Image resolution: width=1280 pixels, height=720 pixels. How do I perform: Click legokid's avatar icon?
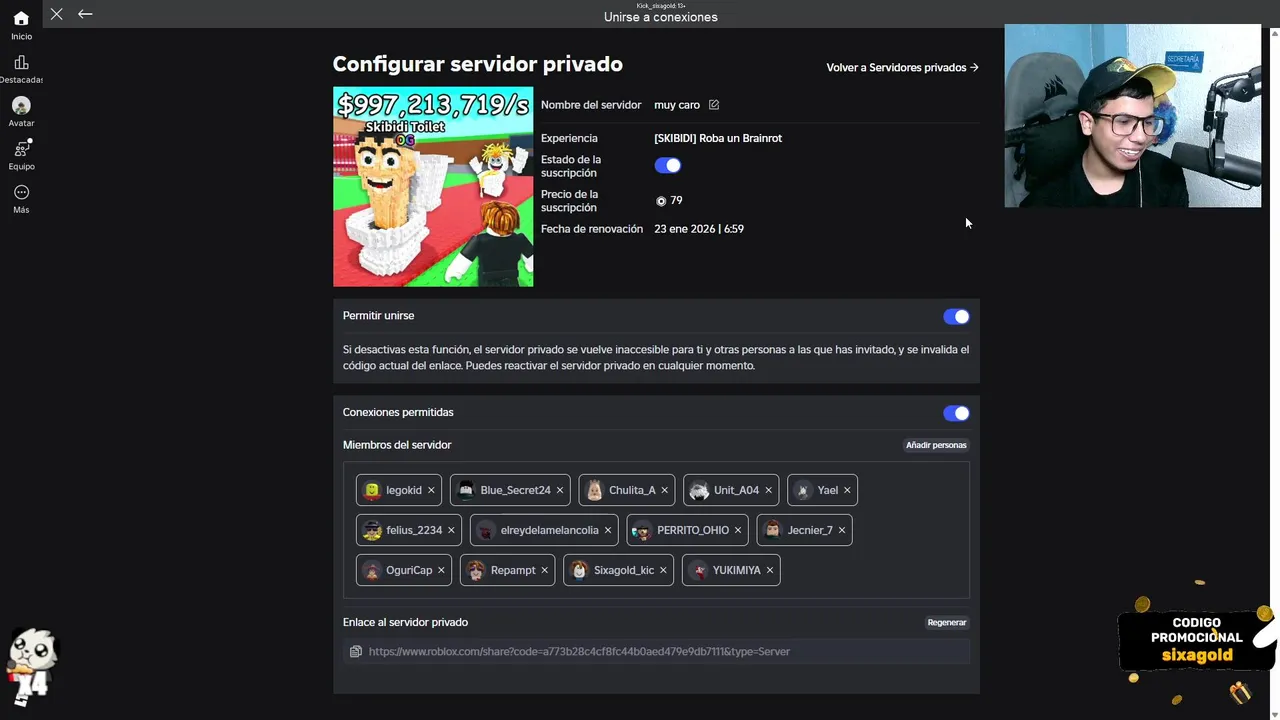(372, 490)
